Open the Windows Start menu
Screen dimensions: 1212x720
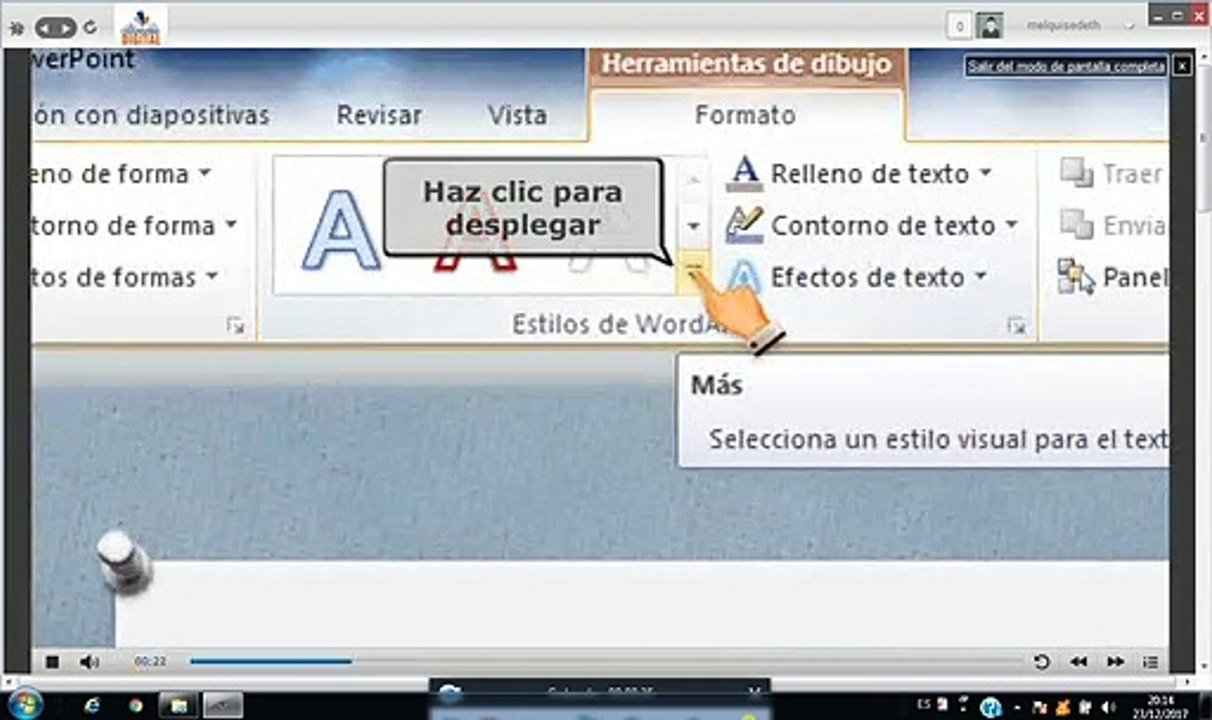point(24,703)
